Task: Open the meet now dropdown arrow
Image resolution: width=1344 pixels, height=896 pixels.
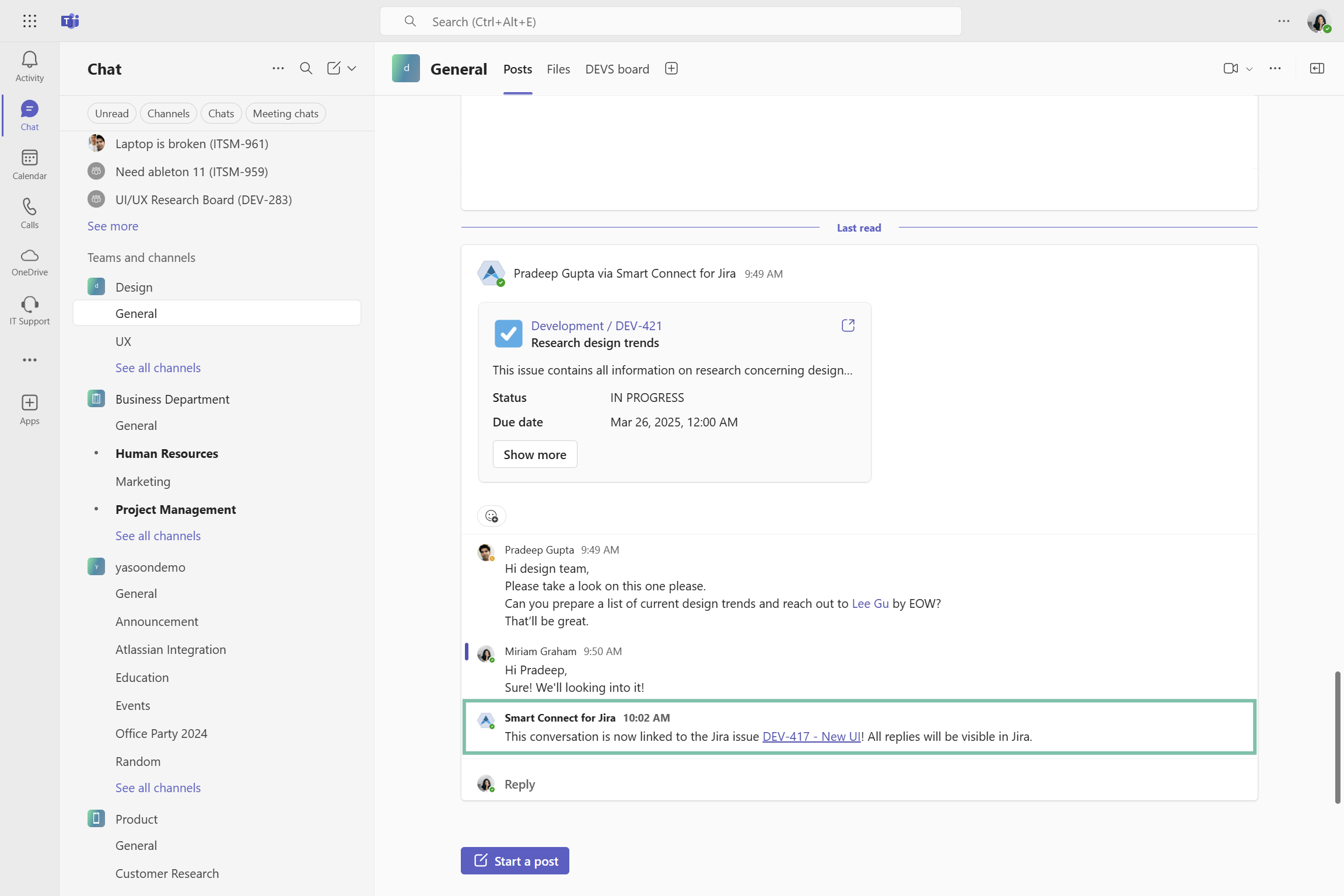Action: click(1249, 69)
